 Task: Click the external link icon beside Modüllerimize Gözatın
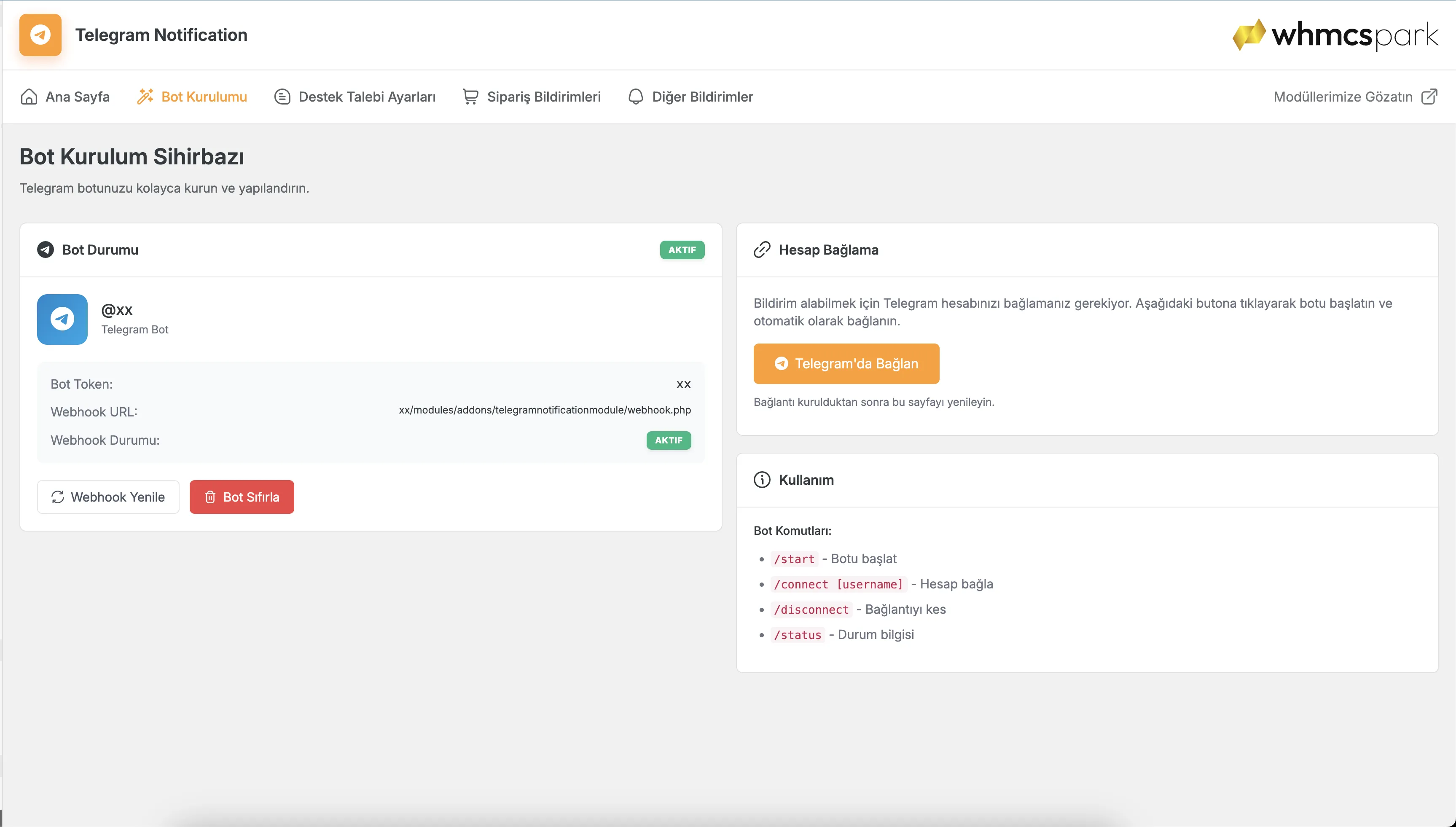(1429, 97)
